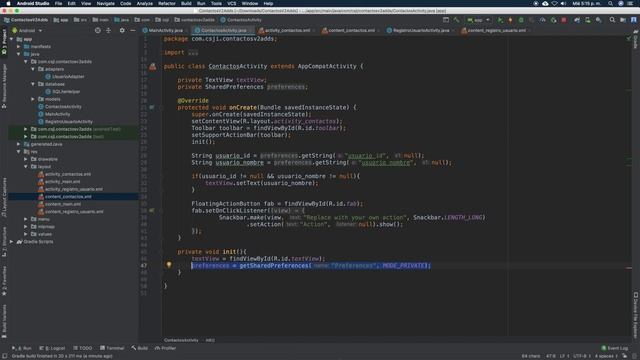Click the yellow lightbulb intention icon
This screenshot has width=640, height=360.
coord(169,264)
